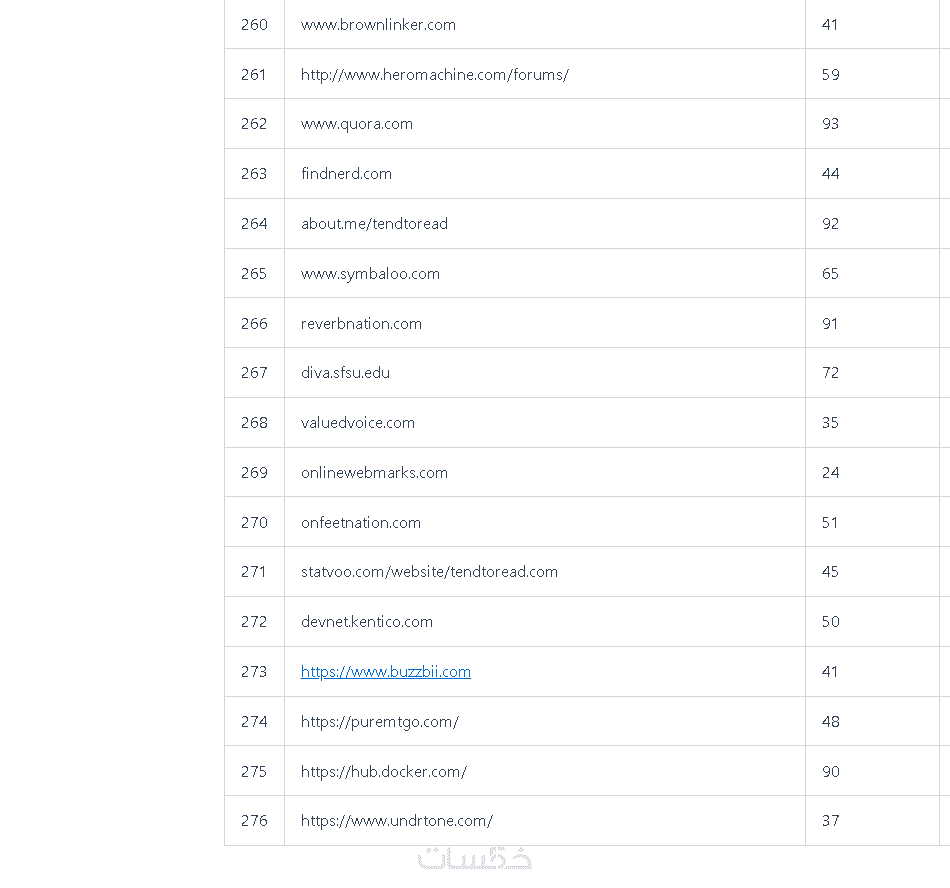Select the https://puremtgo.com/ entry
Viewport: 950px width, 888px height.
click(x=380, y=722)
